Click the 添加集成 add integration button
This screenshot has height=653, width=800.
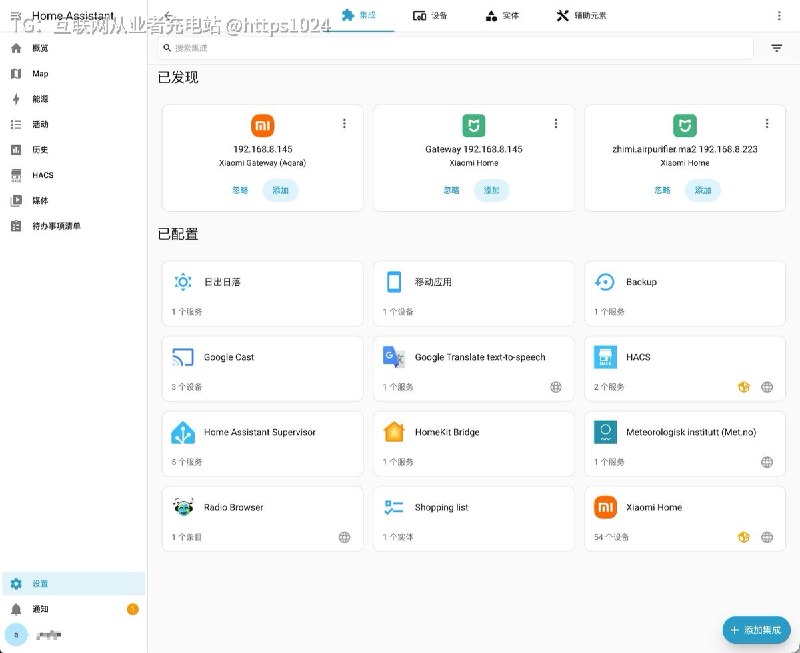click(757, 630)
